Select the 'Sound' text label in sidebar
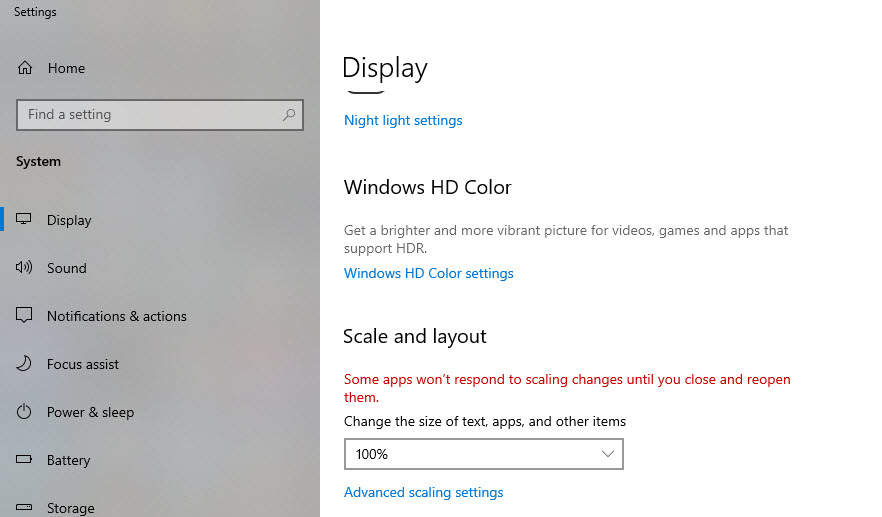The width and height of the screenshot is (882, 517). (x=67, y=268)
